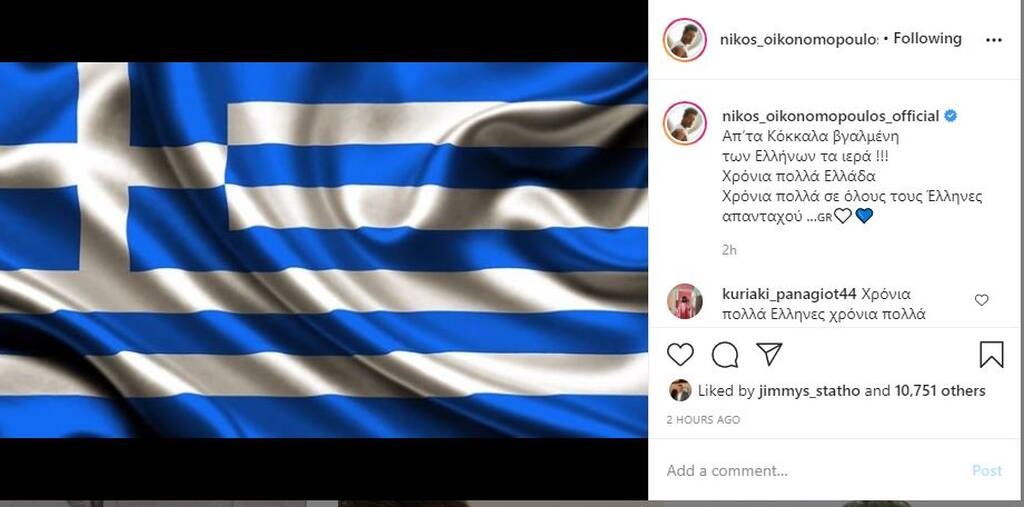Like kuriaki_panagiot44's comment with small heart
Image resolution: width=1024 pixels, height=507 pixels.
[x=981, y=300]
